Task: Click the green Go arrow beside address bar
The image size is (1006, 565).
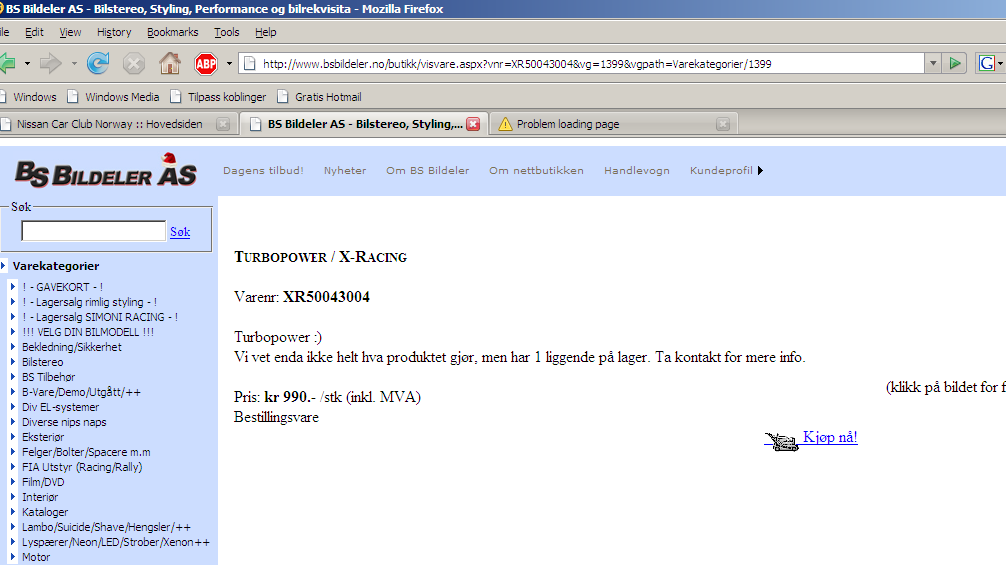Action: pyautogui.click(x=955, y=63)
